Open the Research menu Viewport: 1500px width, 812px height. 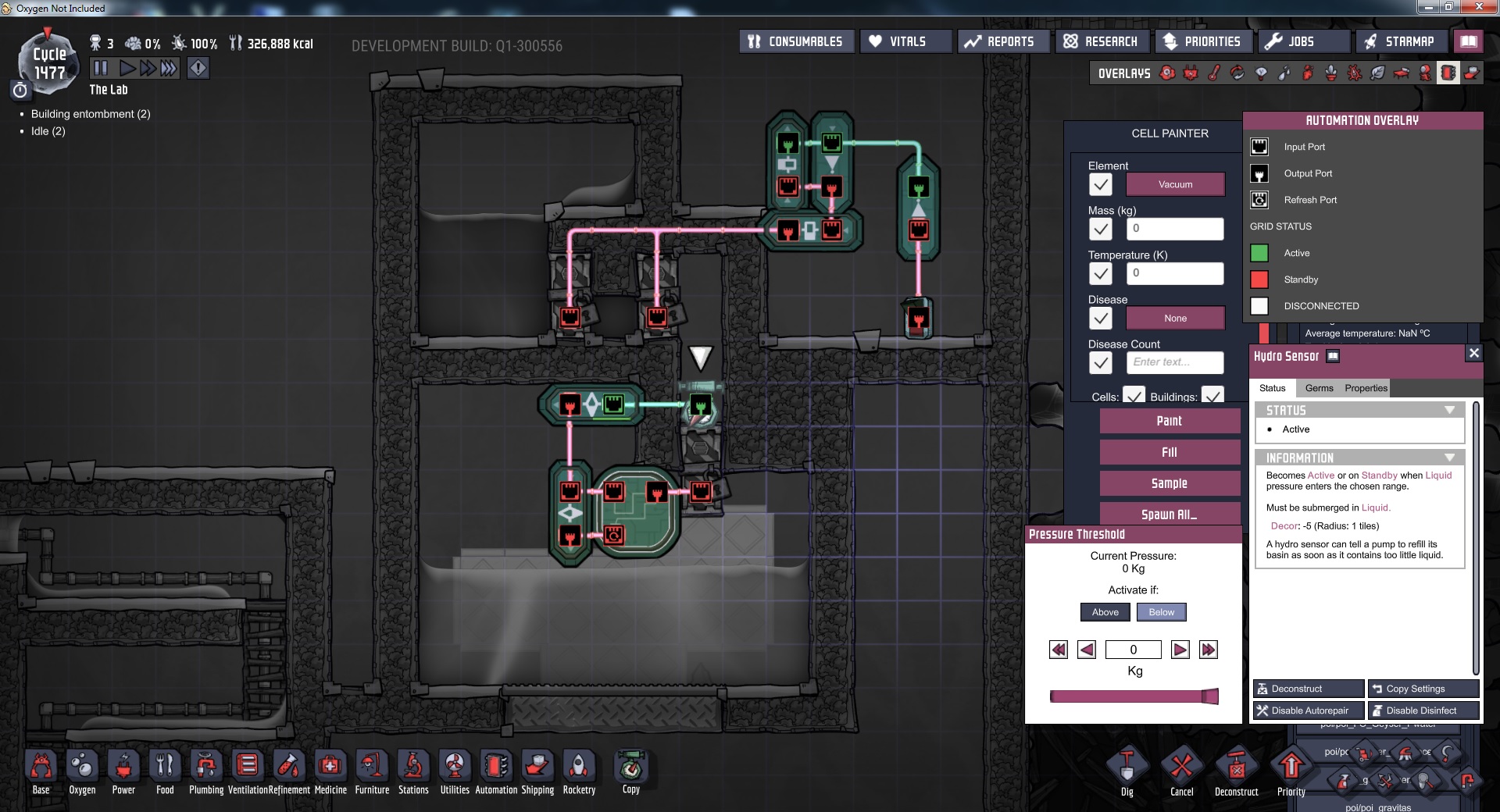point(1102,41)
